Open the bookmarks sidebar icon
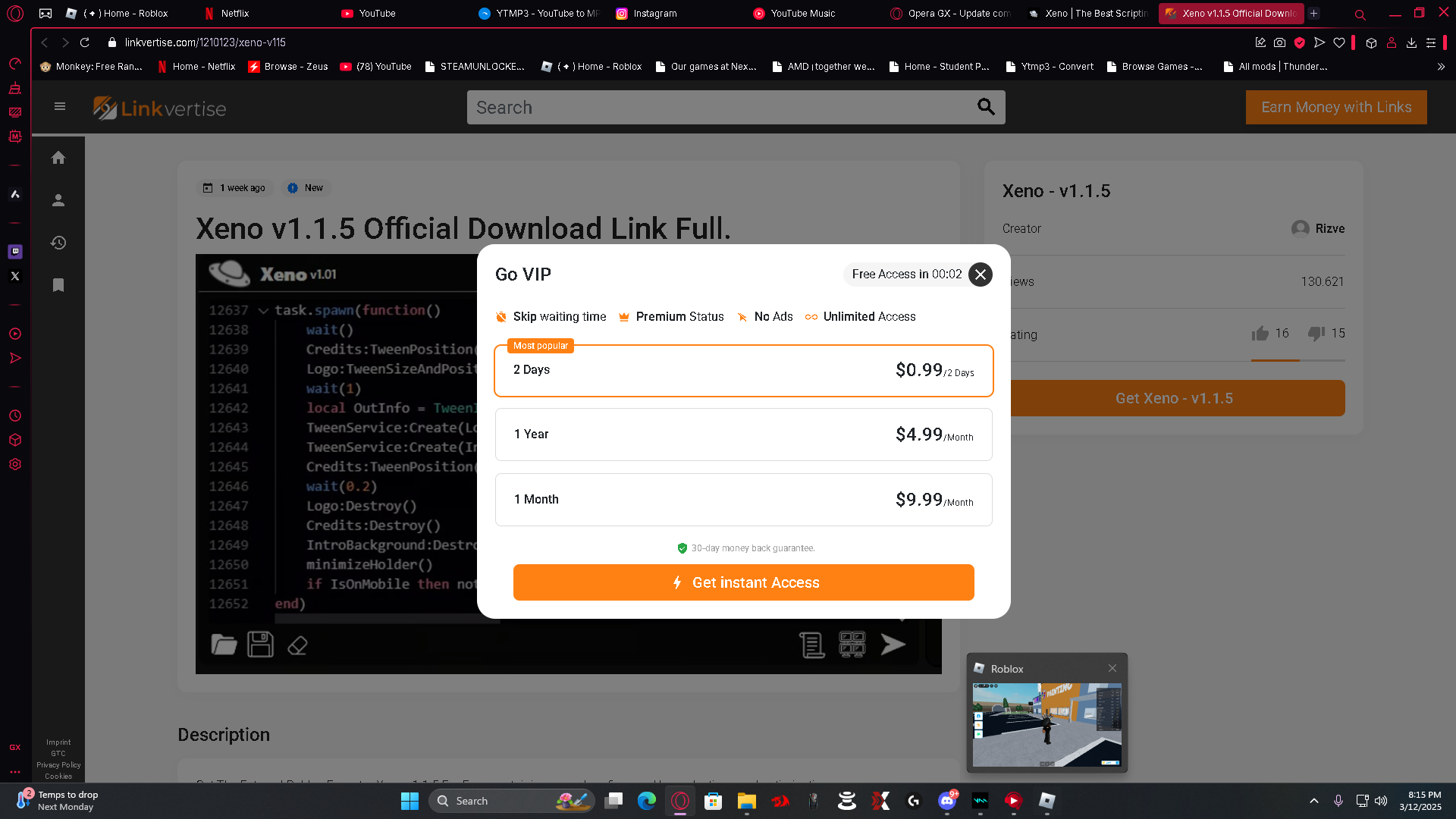Screen dimensions: 1456x819 [58, 285]
